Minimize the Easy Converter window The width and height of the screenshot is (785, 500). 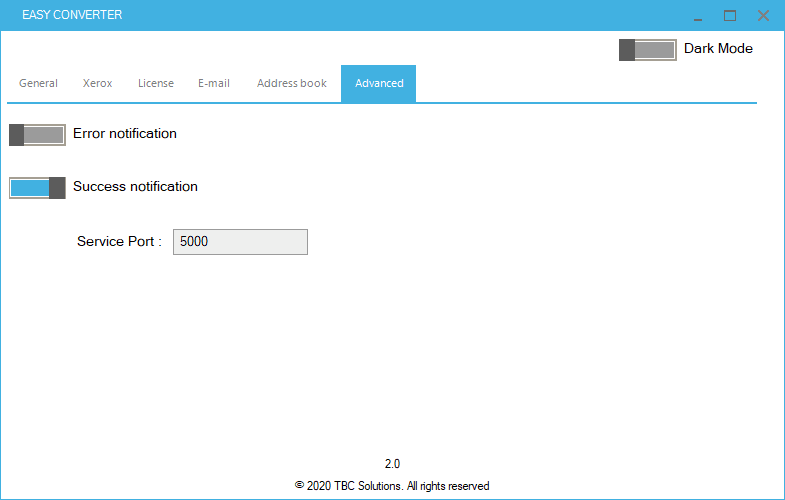(x=697, y=16)
